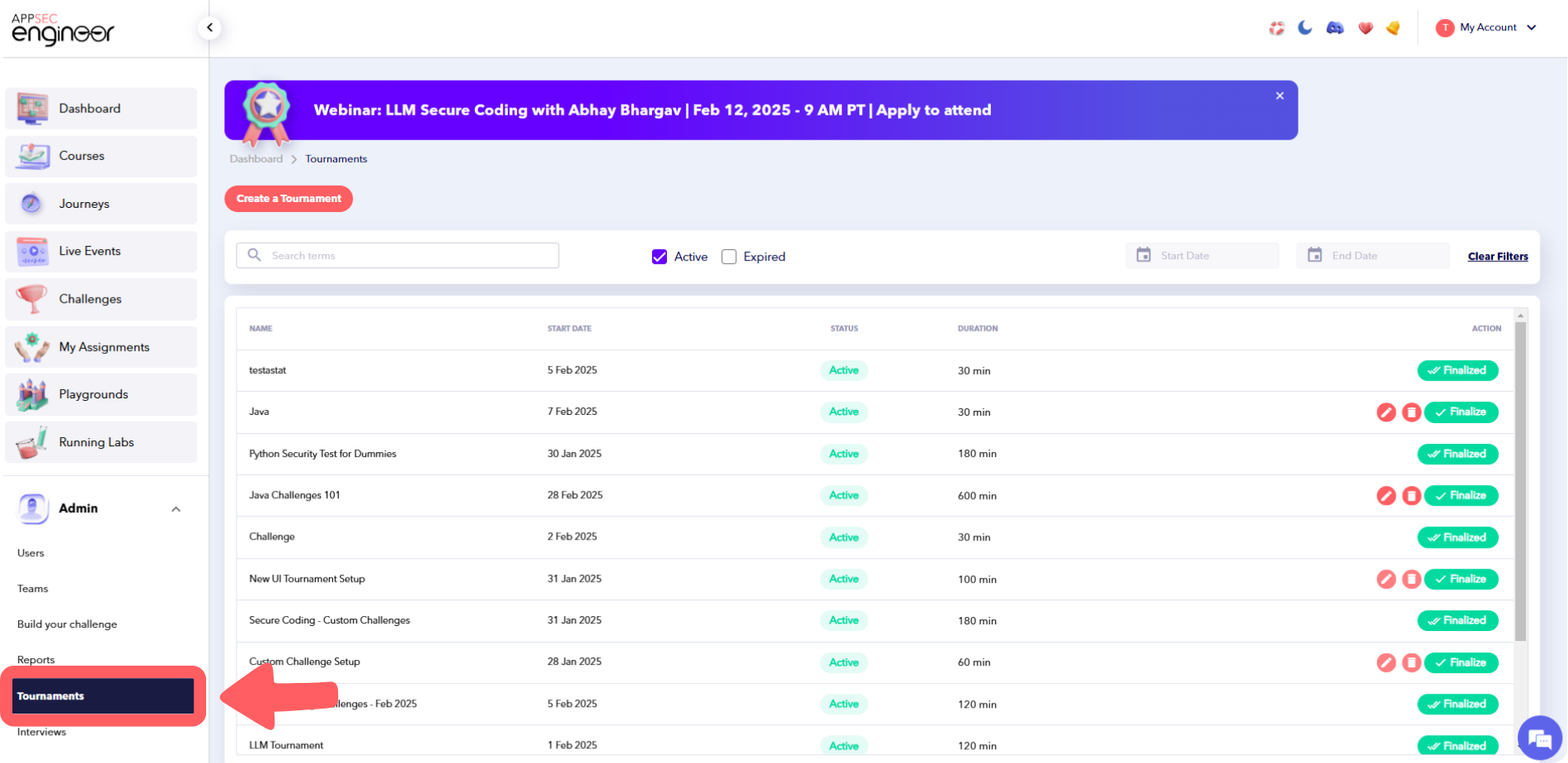
Task: Open Journeys using the compass icon
Action: click(x=32, y=204)
